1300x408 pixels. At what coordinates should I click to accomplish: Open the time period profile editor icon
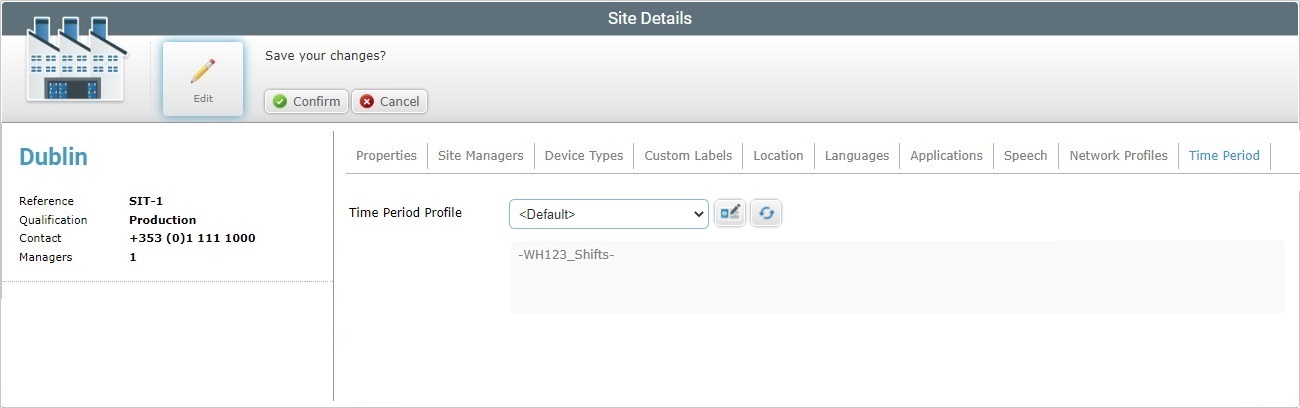click(x=730, y=213)
